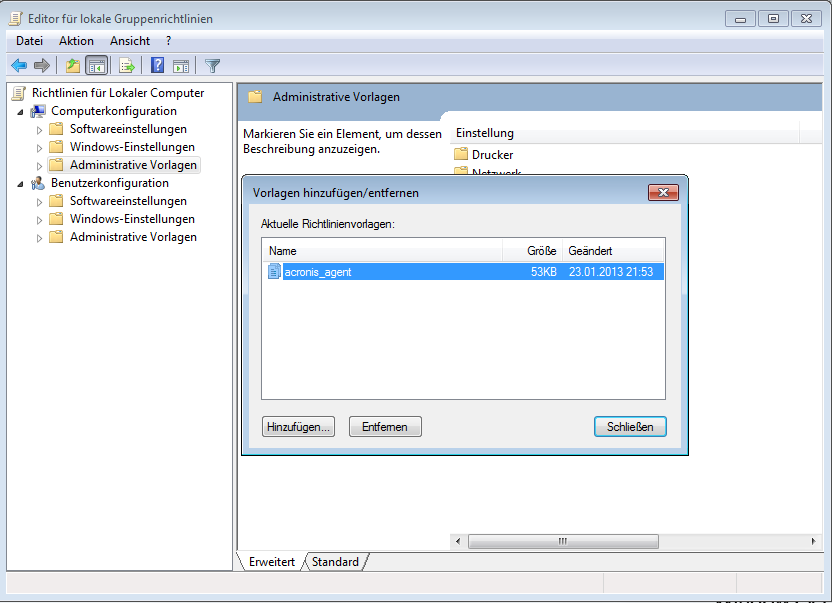Click the 53KB size value
The width and height of the screenshot is (832, 603).
click(543, 272)
